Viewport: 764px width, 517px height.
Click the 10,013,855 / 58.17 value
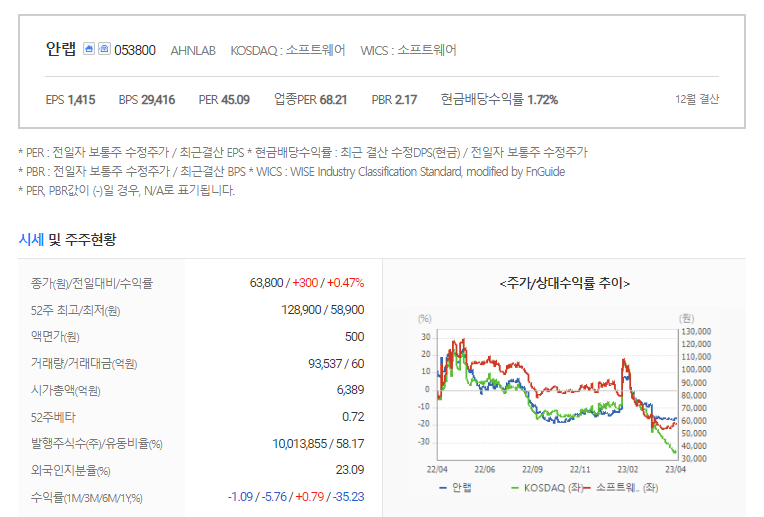click(x=318, y=444)
